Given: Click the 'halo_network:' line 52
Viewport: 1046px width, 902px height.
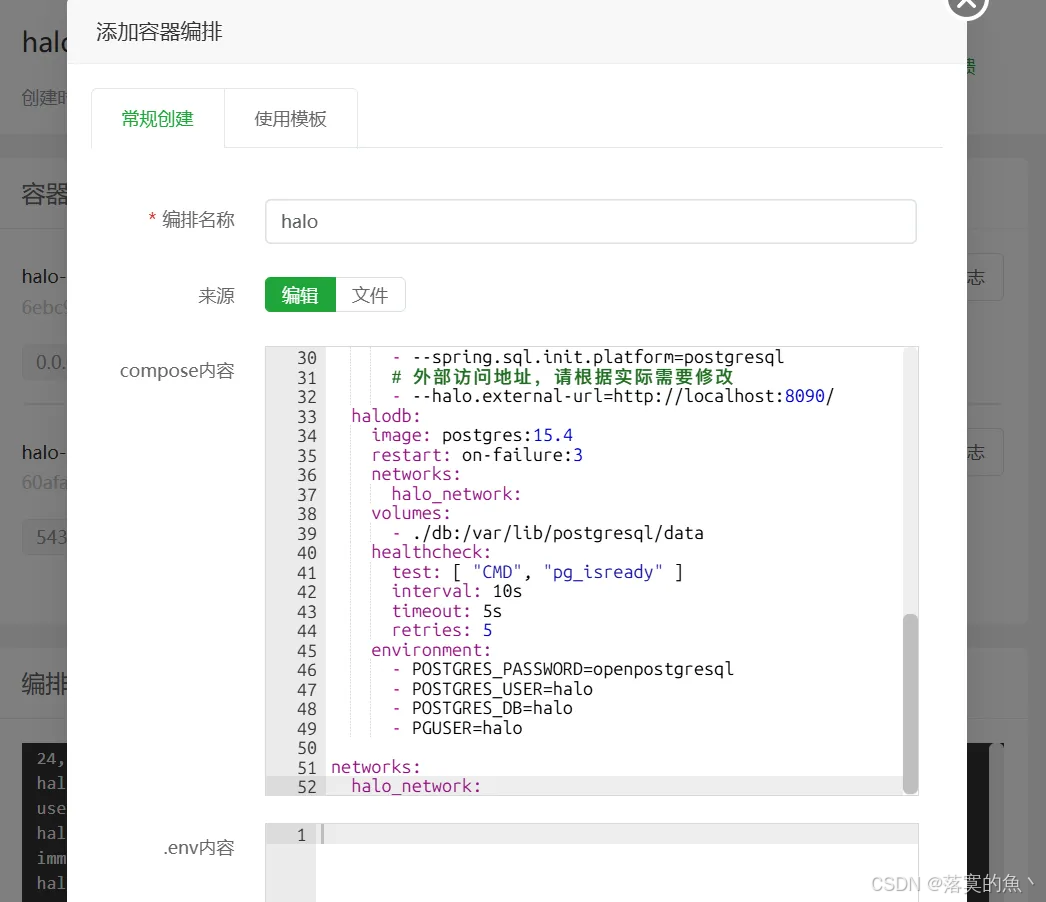Looking at the screenshot, I should coord(416,787).
